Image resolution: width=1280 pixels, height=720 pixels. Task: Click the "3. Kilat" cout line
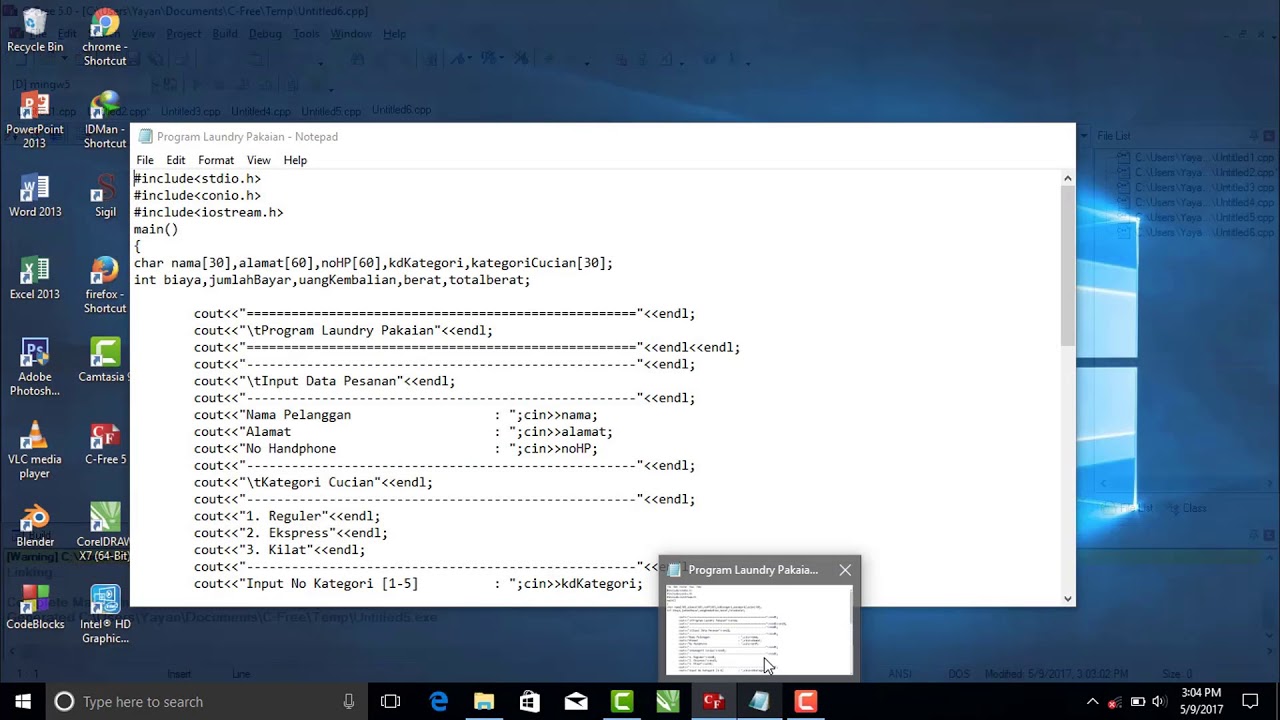click(x=279, y=550)
